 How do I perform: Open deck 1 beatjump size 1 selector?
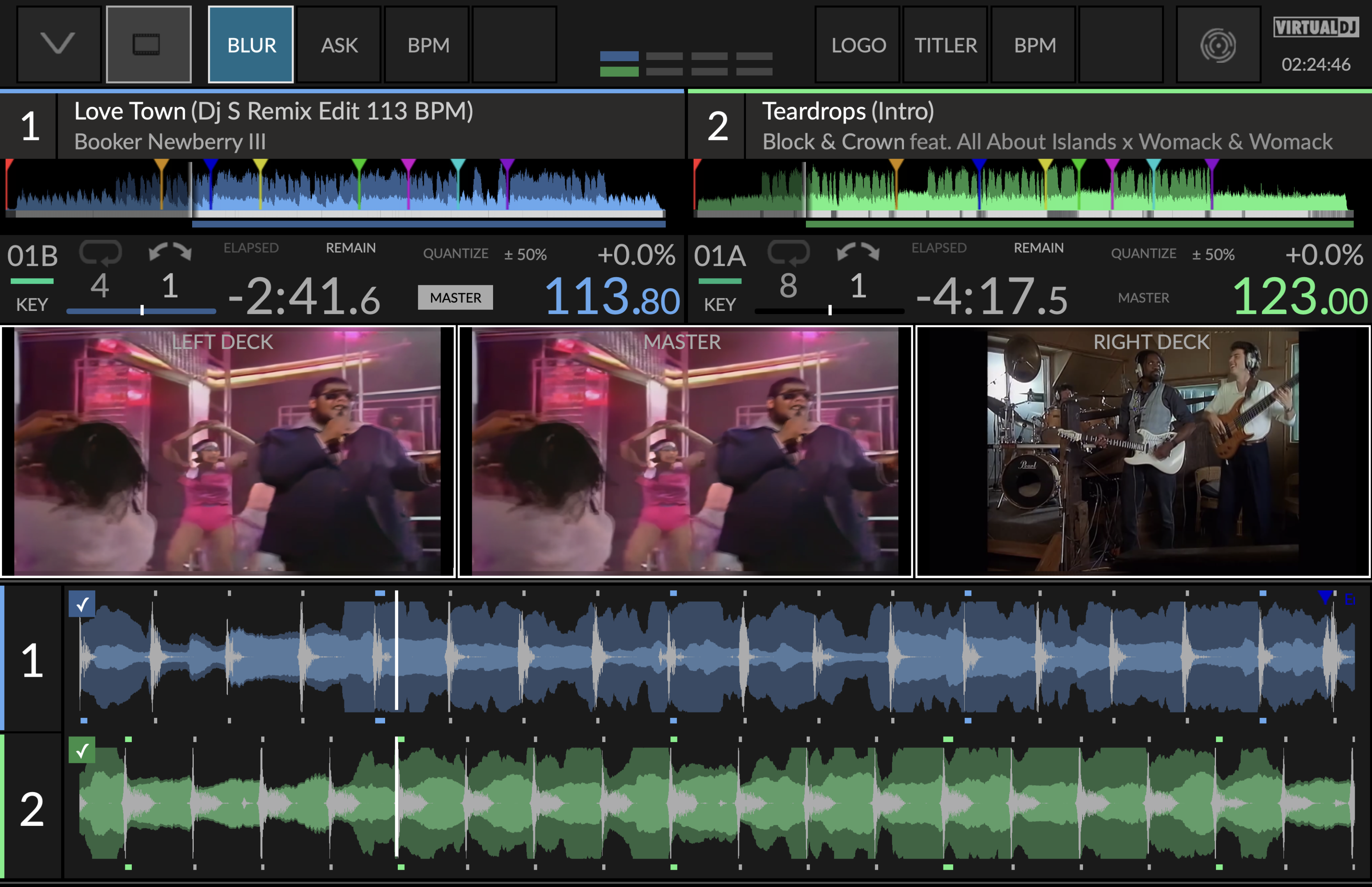(x=169, y=286)
